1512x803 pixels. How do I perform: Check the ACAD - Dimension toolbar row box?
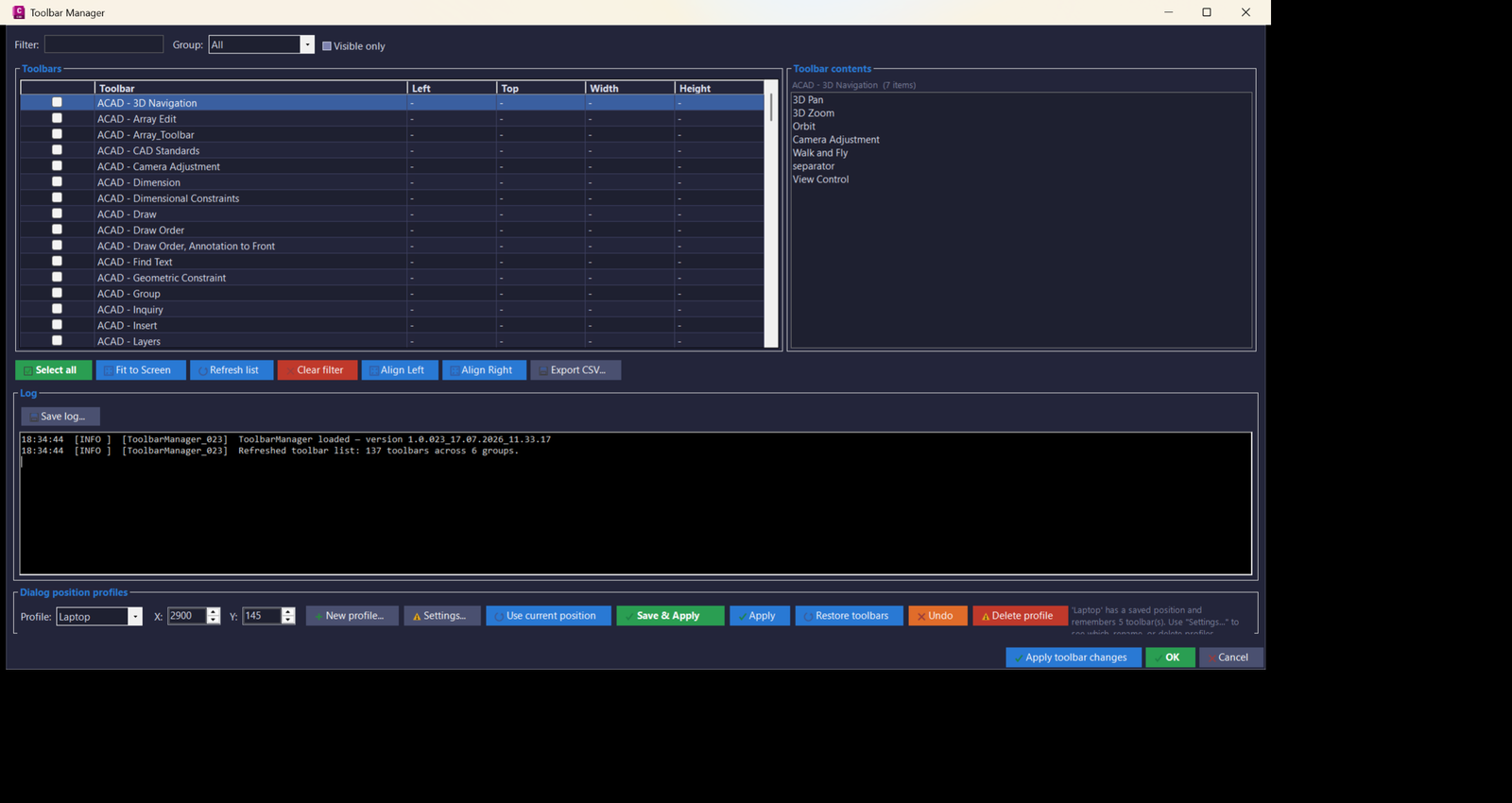[57, 181]
